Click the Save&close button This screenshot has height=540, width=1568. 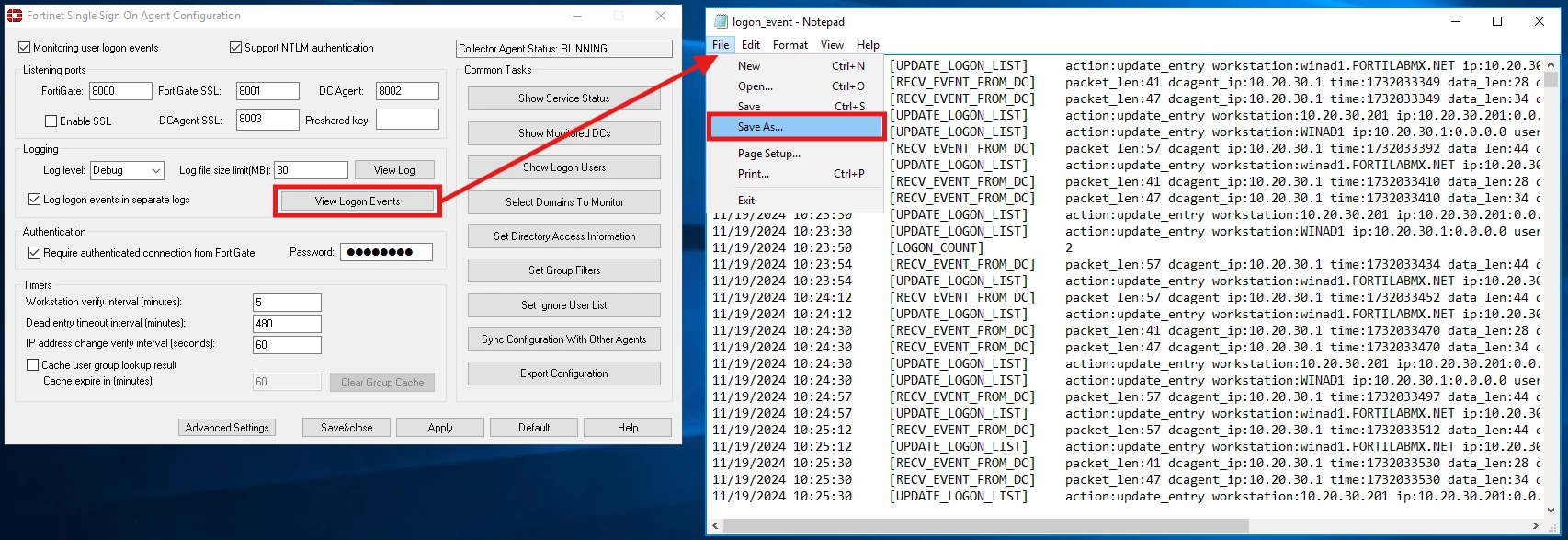347,428
